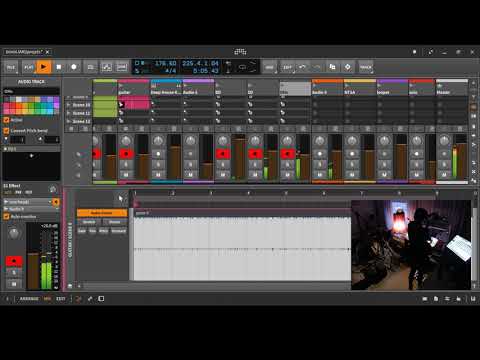Click the play position display
This screenshot has height=360, width=480.
tap(200, 63)
